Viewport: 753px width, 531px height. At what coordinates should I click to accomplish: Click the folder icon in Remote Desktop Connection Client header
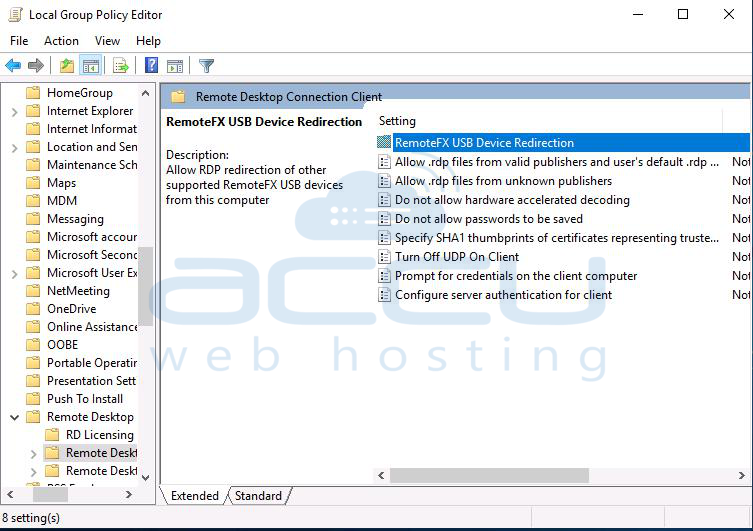[178, 97]
